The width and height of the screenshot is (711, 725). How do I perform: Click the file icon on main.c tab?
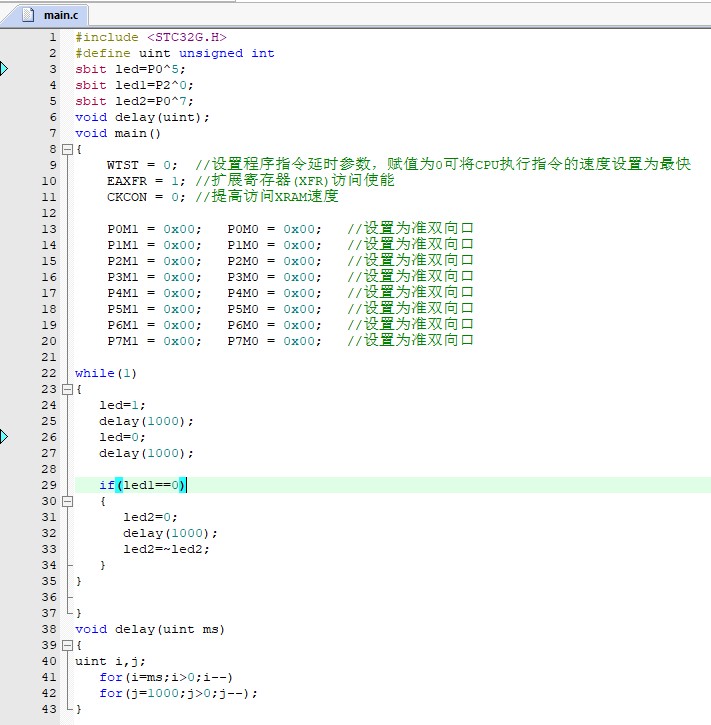[28, 15]
